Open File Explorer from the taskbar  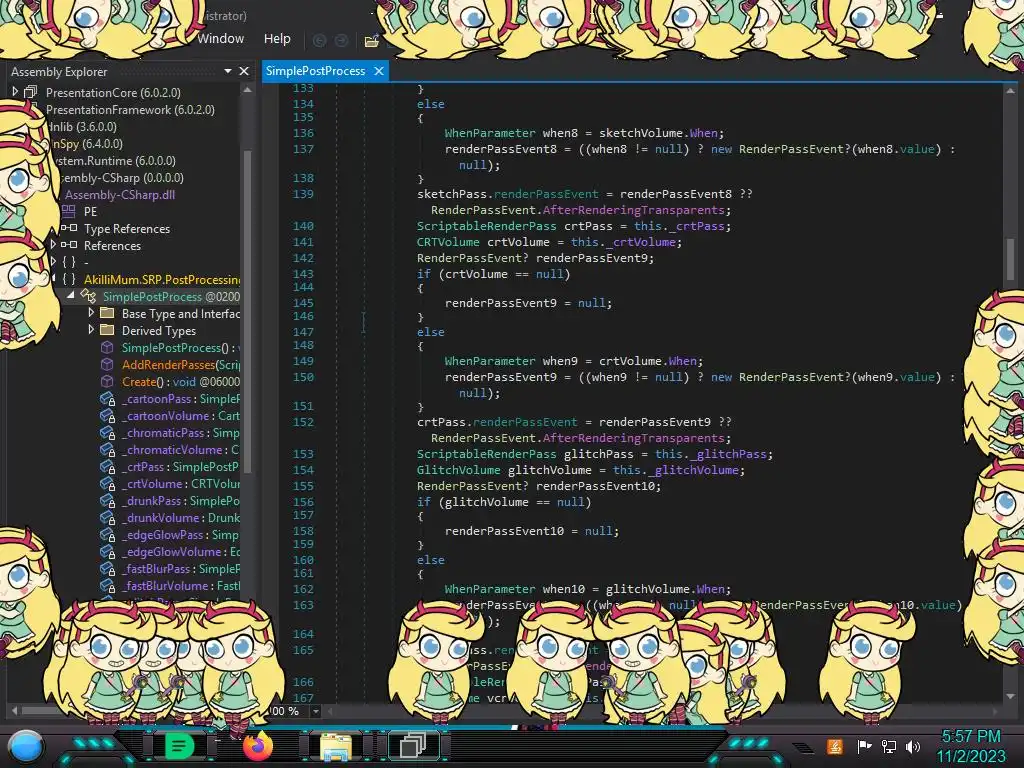click(x=336, y=746)
